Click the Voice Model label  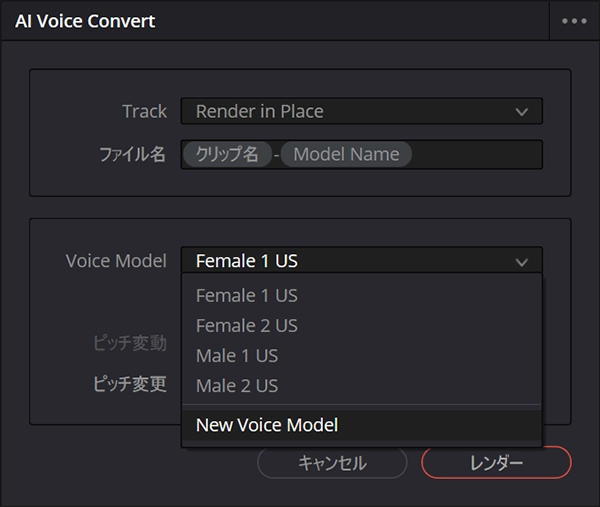point(116,261)
